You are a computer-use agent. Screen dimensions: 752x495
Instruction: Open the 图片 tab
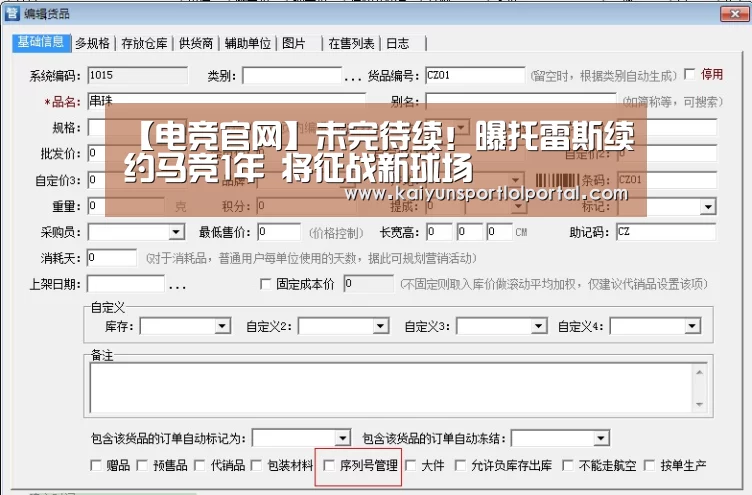click(x=294, y=44)
